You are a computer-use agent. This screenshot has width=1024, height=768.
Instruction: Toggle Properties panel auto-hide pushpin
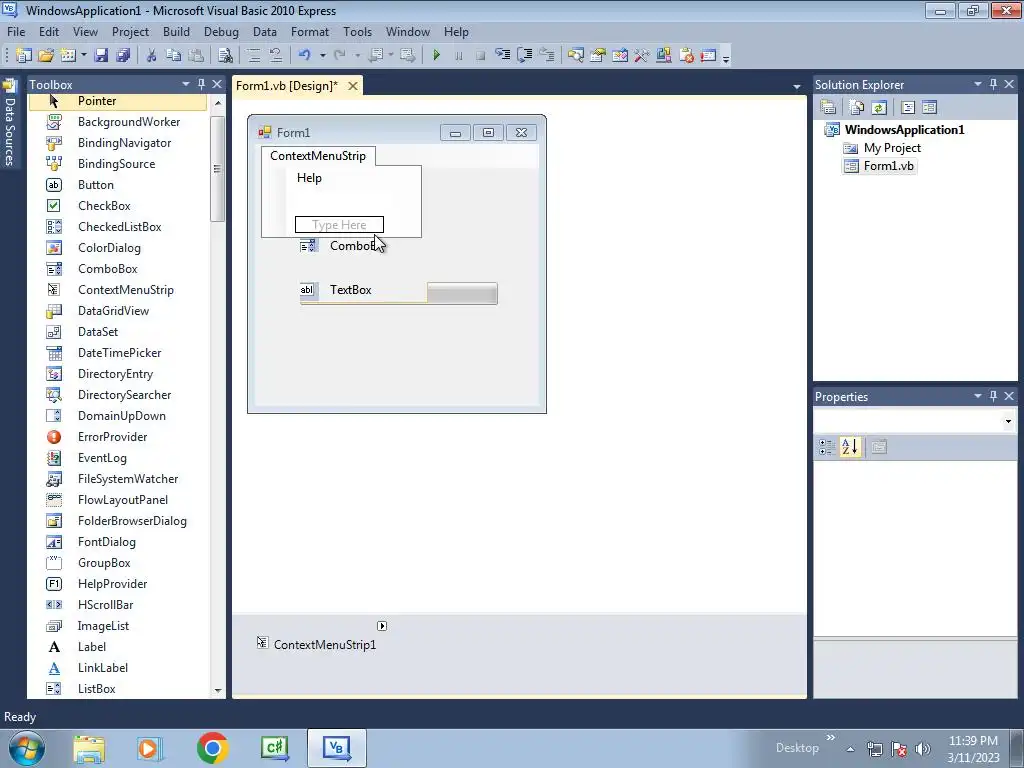click(x=993, y=396)
